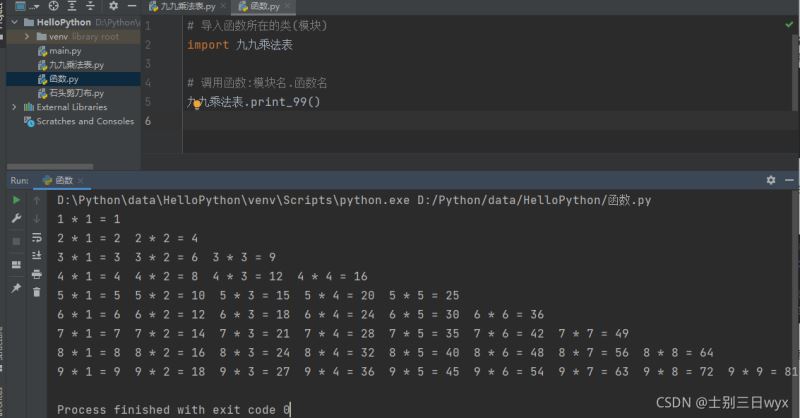800x418 pixels.
Task: Click the up the stack trace arrow
Action: pos(37,201)
